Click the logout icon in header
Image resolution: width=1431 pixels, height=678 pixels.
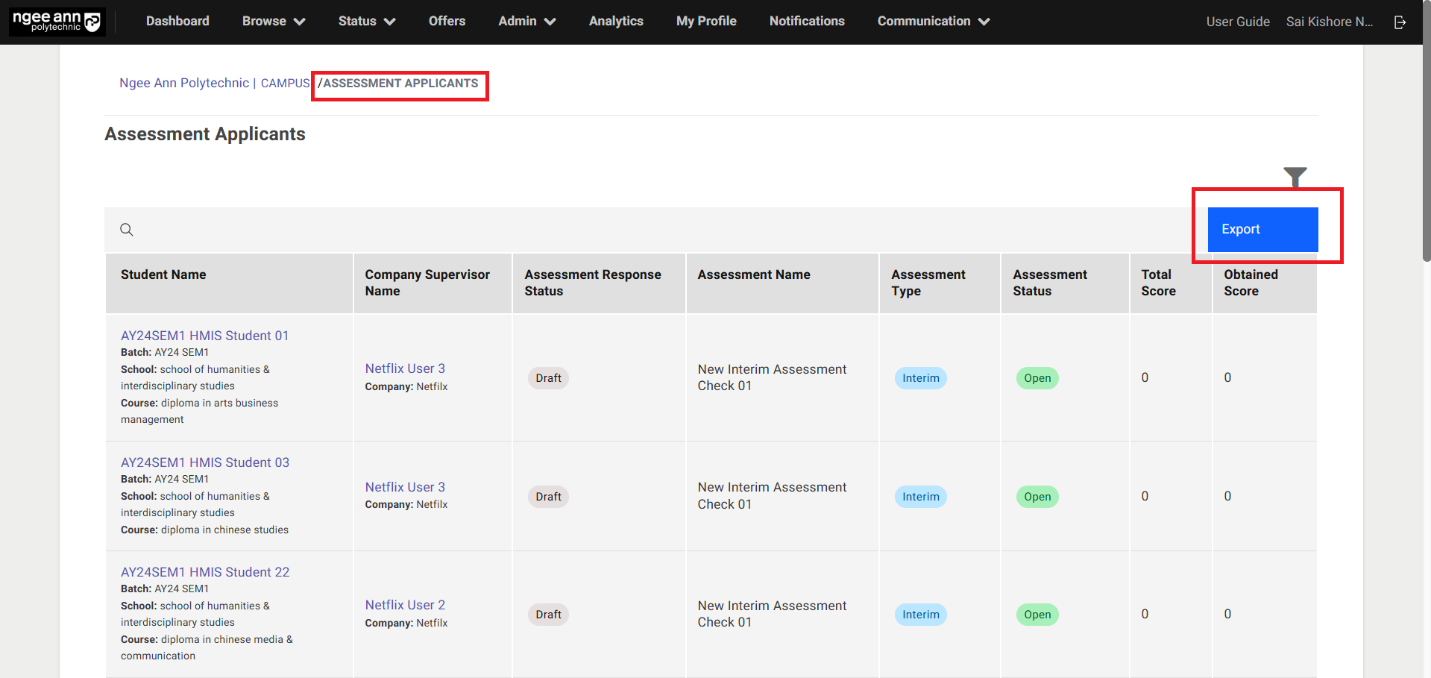click(x=1401, y=21)
